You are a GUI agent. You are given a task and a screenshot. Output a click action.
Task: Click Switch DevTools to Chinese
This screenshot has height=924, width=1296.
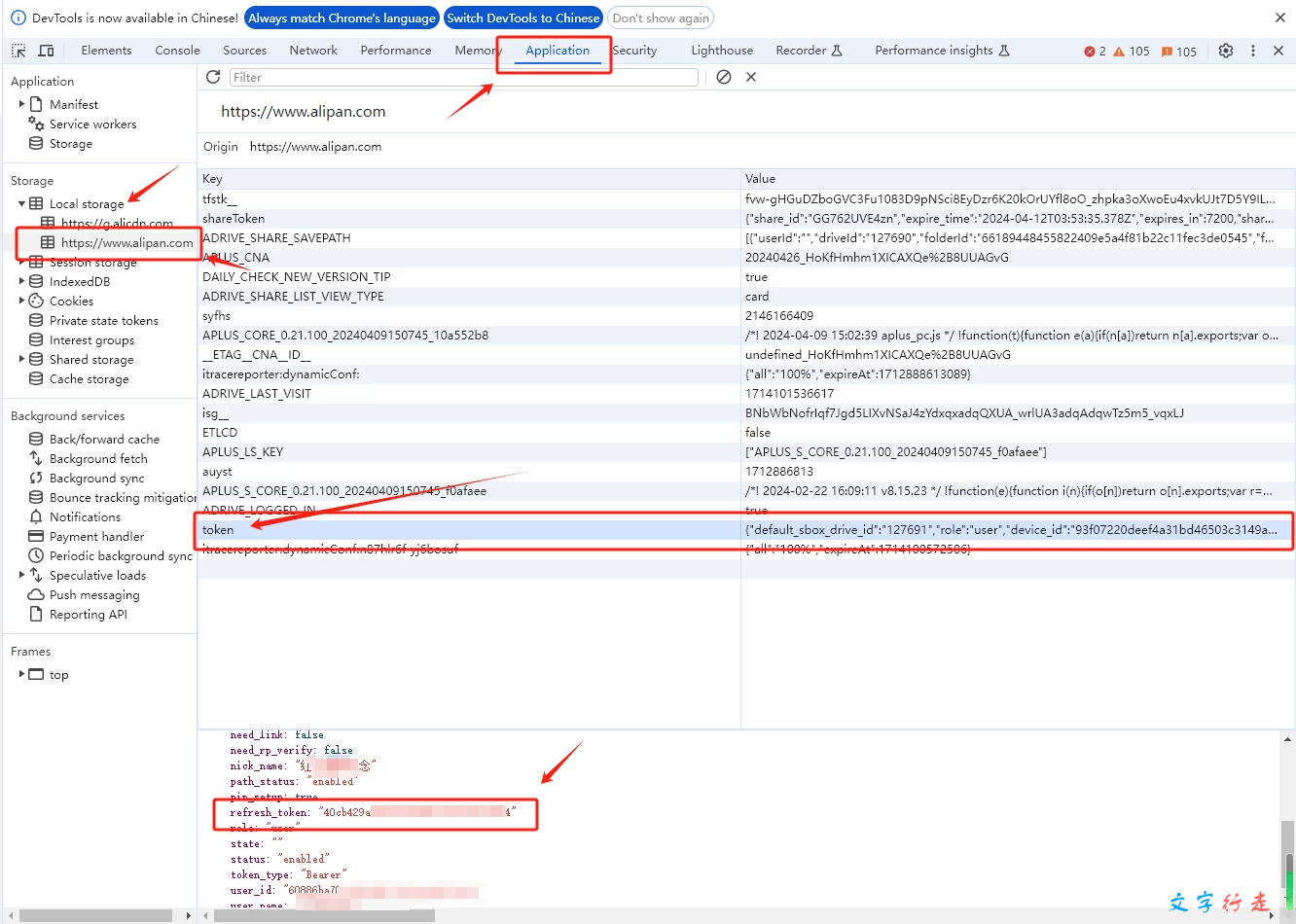pos(523,18)
